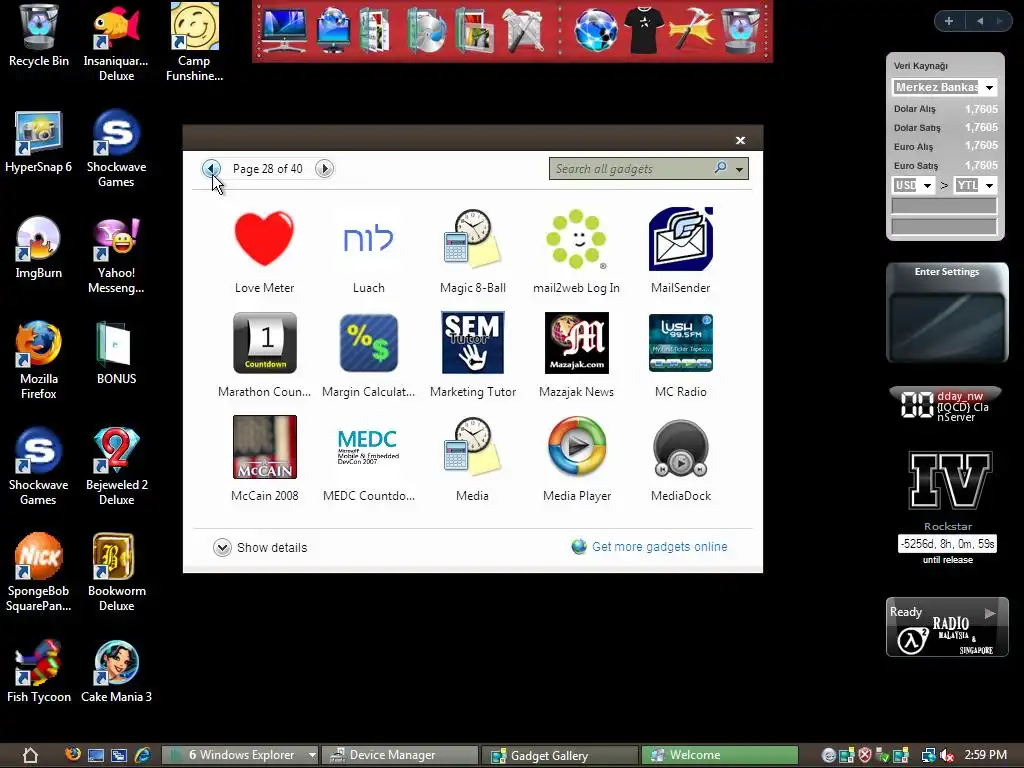
Task: Open the BONUS desktop folder
Action: pos(116,353)
